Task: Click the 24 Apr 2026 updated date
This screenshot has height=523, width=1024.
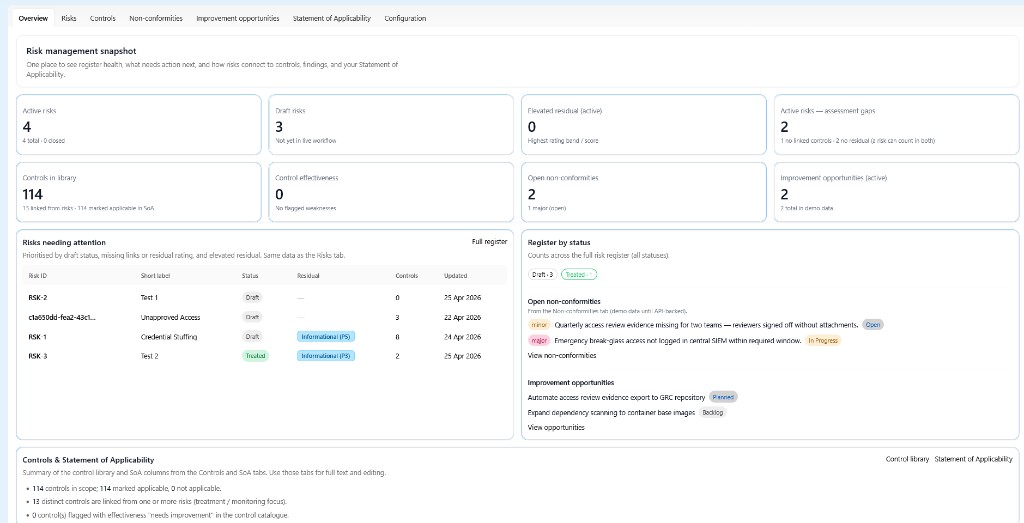Action: (x=462, y=337)
